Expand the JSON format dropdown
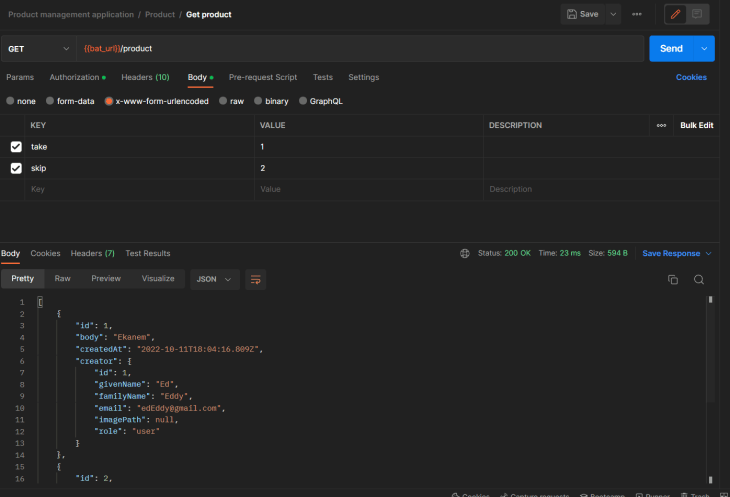This screenshot has width=730, height=497. point(215,279)
